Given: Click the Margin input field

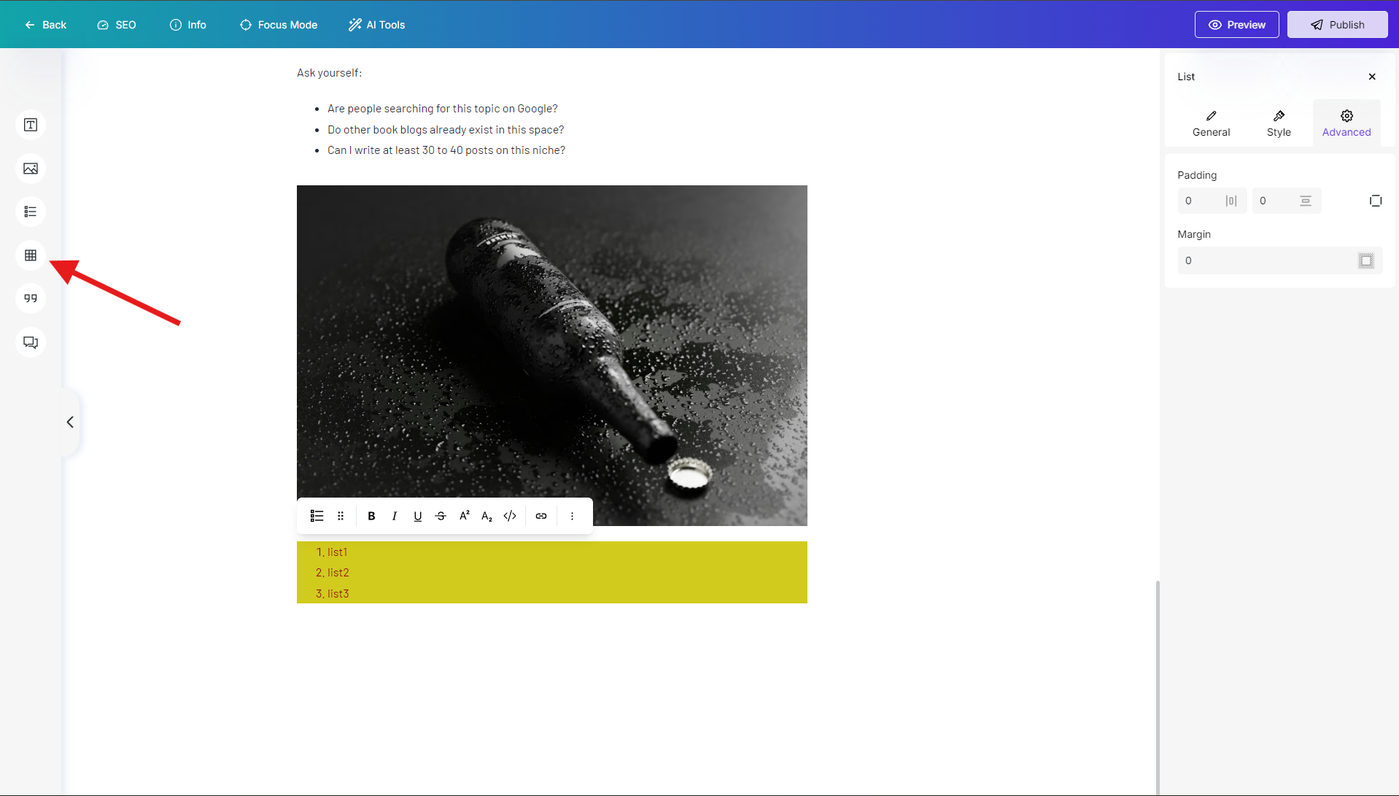Looking at the screenshot, I should click(1280, 260).
